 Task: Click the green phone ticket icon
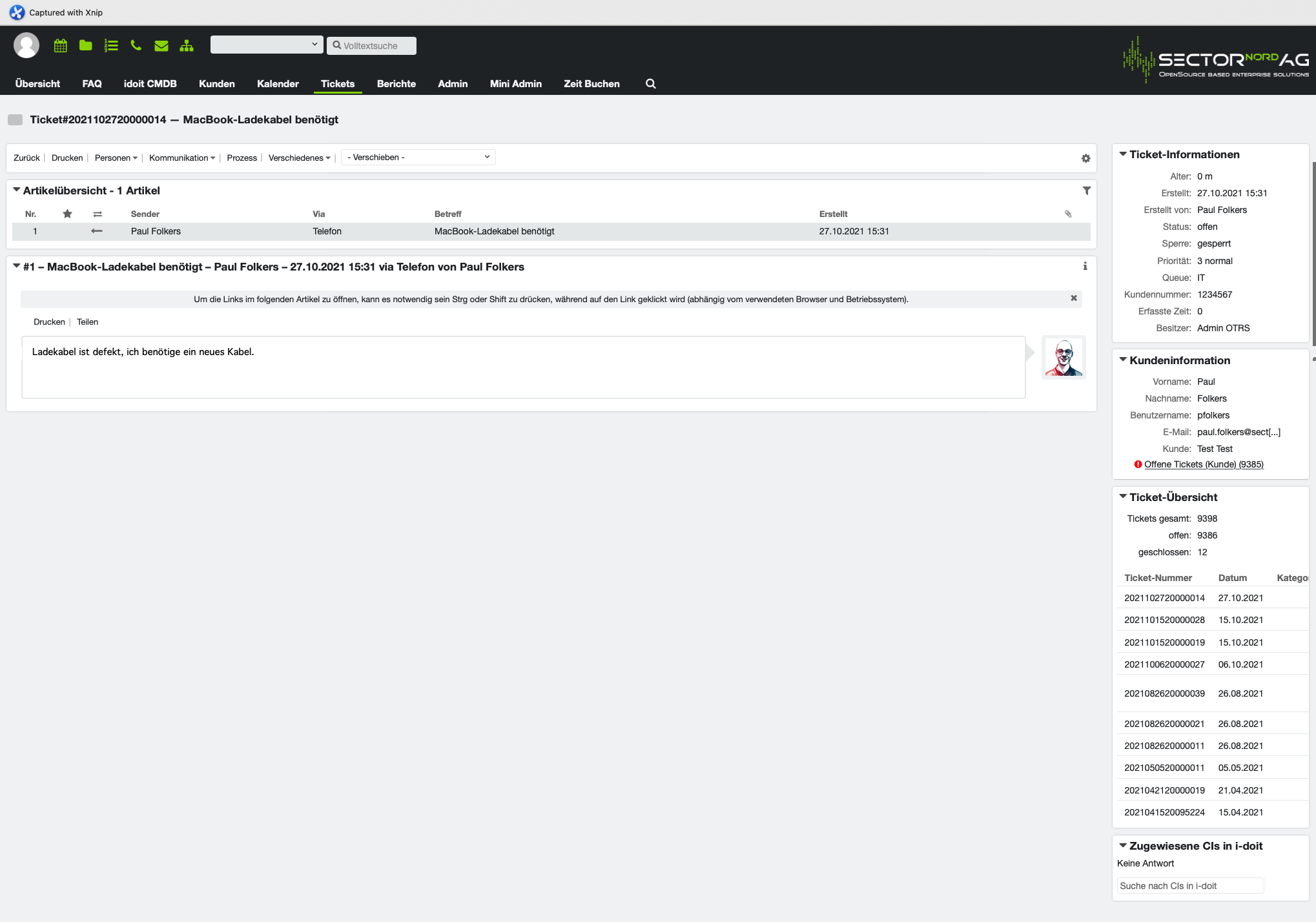(136, 45)
